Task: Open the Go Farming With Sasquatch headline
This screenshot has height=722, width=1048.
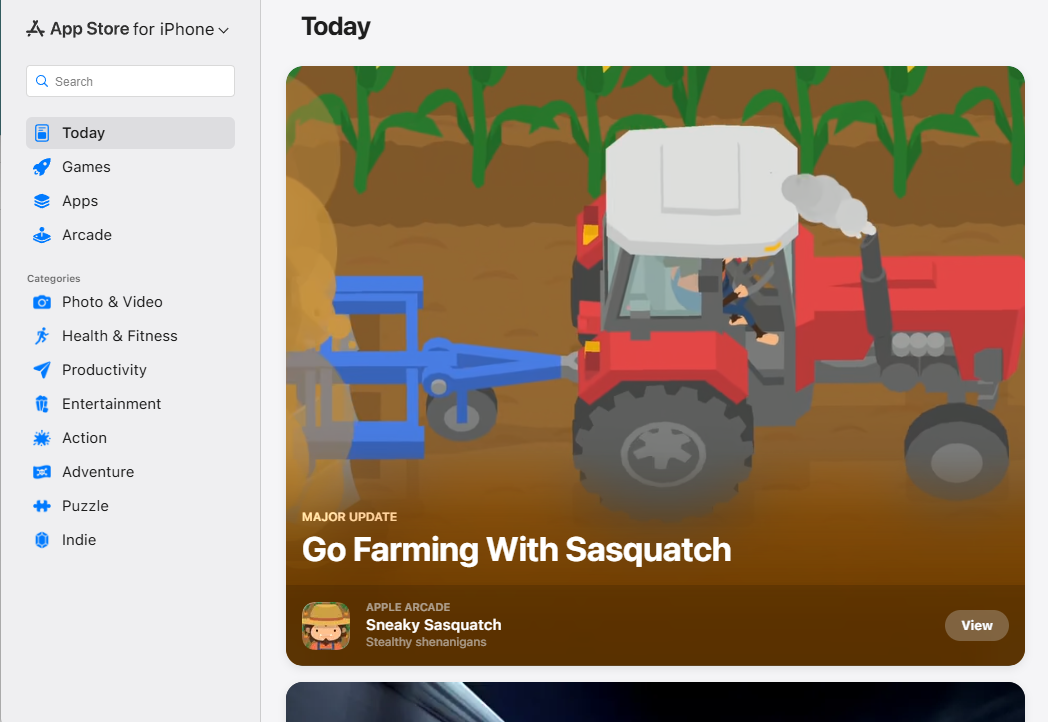Action: point(516,549)
